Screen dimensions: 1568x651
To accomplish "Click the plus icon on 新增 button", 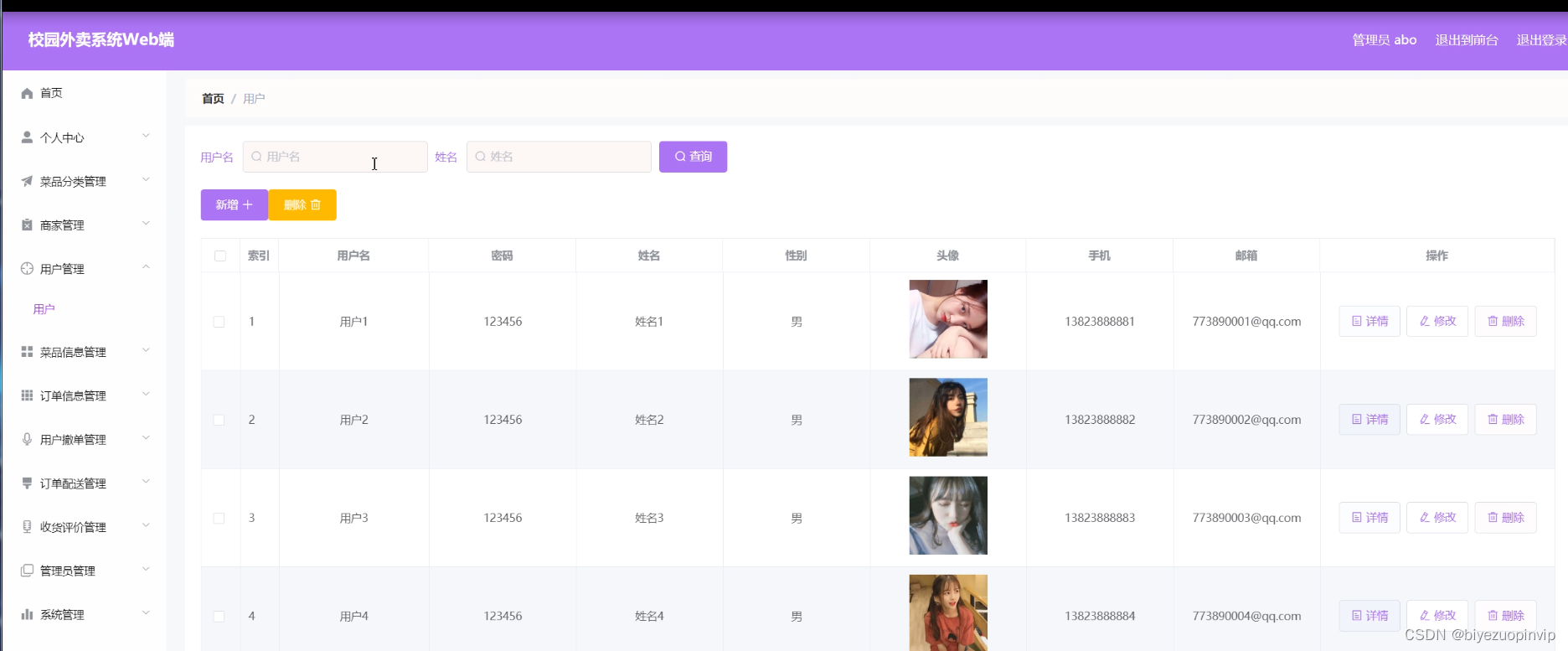I will point(248,204).
